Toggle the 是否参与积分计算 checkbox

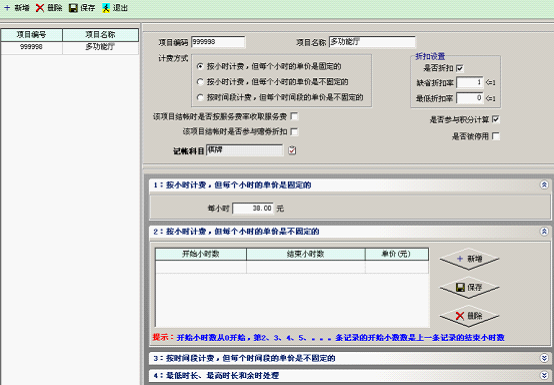click(x=496, y=119)
